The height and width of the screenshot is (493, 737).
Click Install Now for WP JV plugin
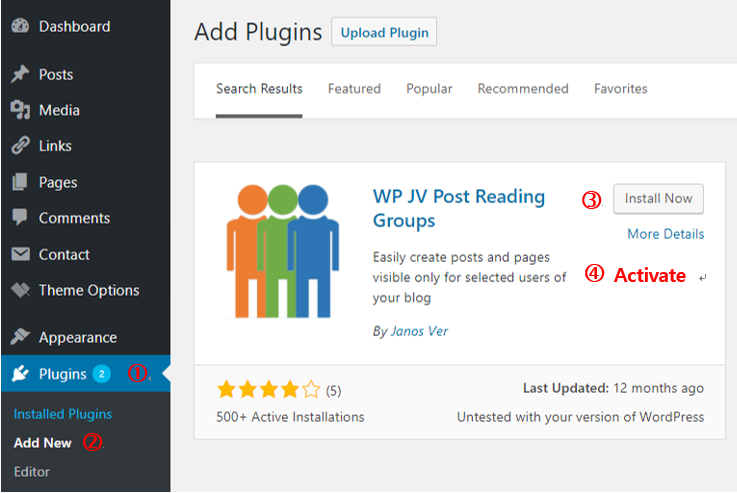click(658, 199)
